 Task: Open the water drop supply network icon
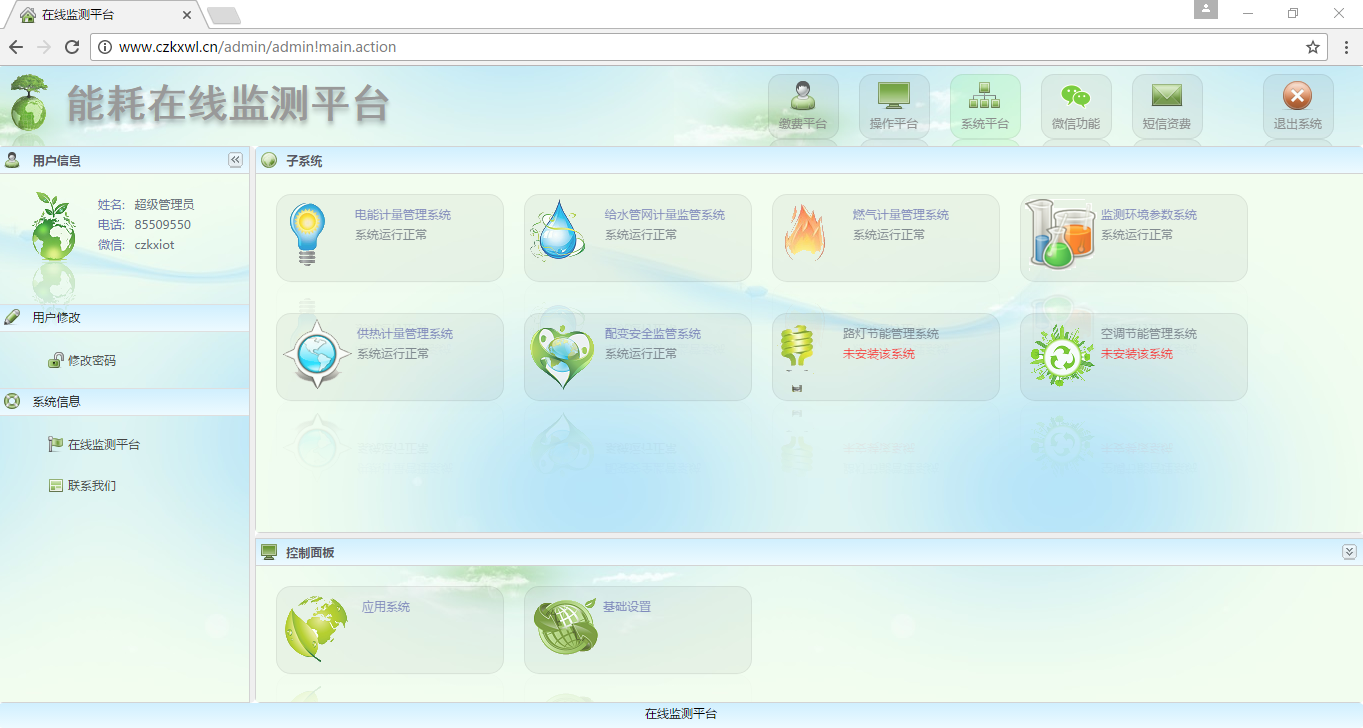pos(557,231)
